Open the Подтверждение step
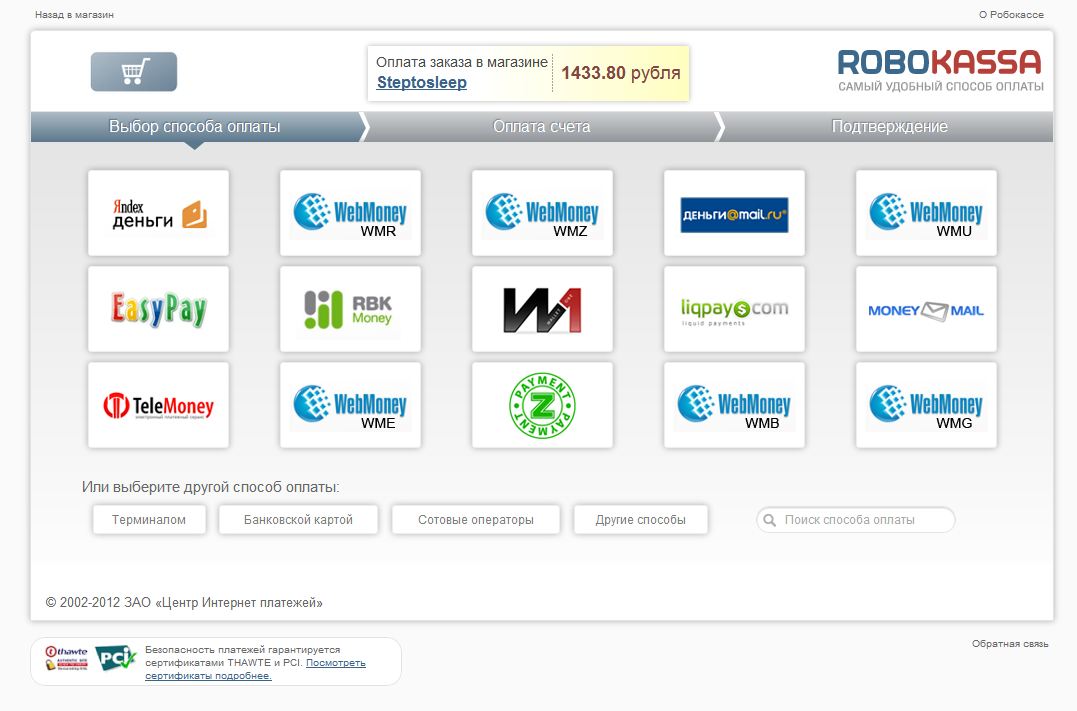1077x711 pixels. (889, 126)
